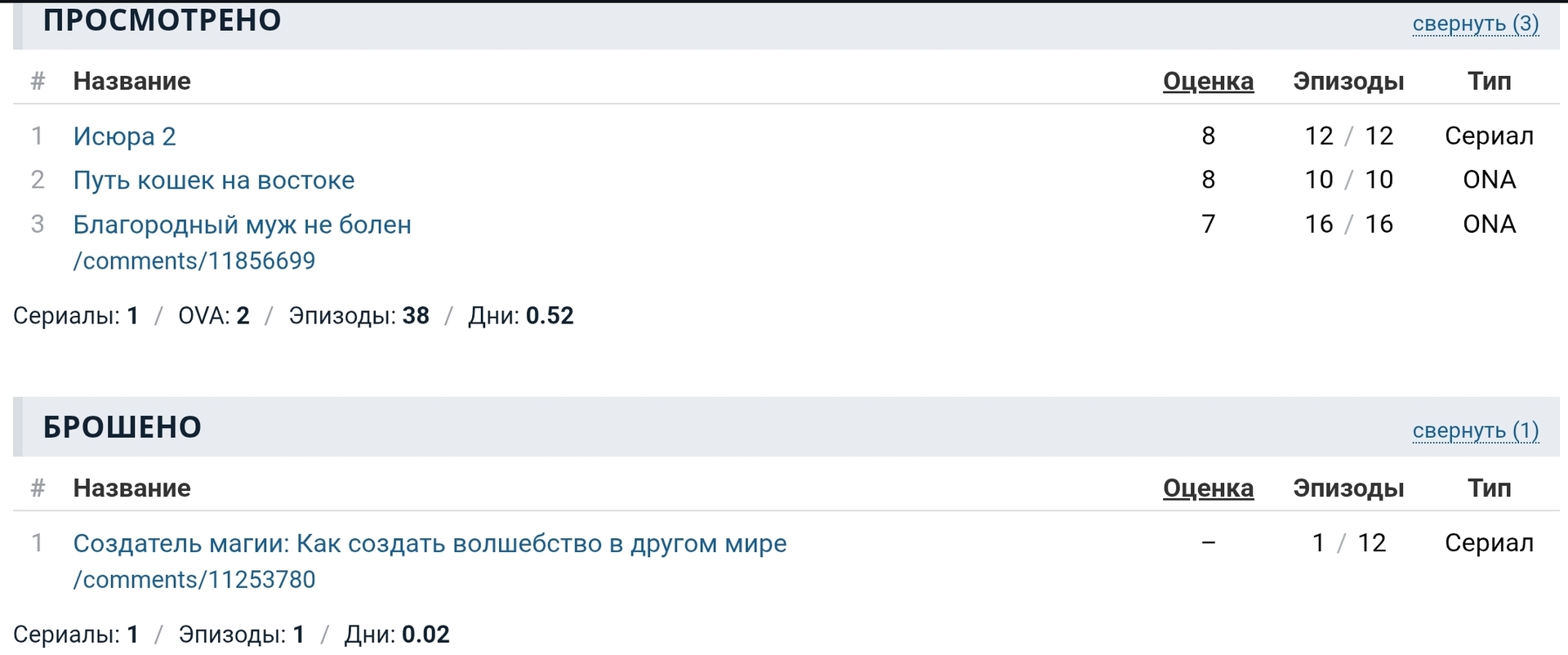1568x655 pixels.
Task: Click the score 8 for Исюра 2
Action: pyautogui.click(x=1208, y=136)
